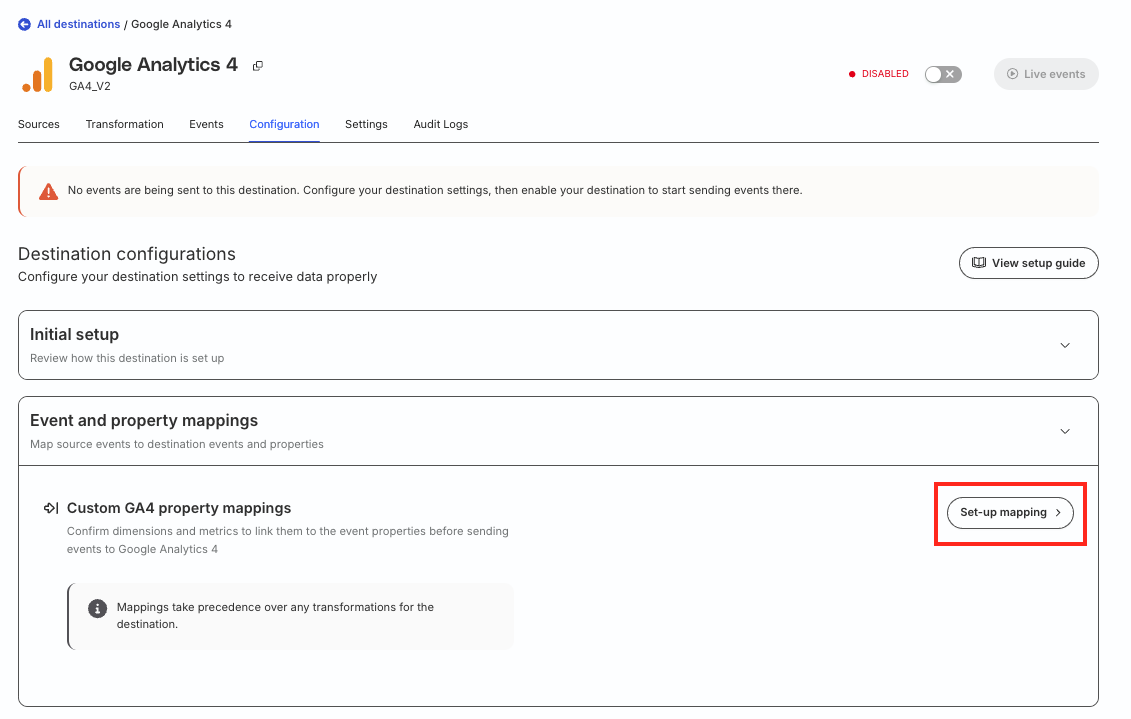Click the Google Analytics 4 logo icon
Screen dimensions: 1131x719
(x=37, y=75)
